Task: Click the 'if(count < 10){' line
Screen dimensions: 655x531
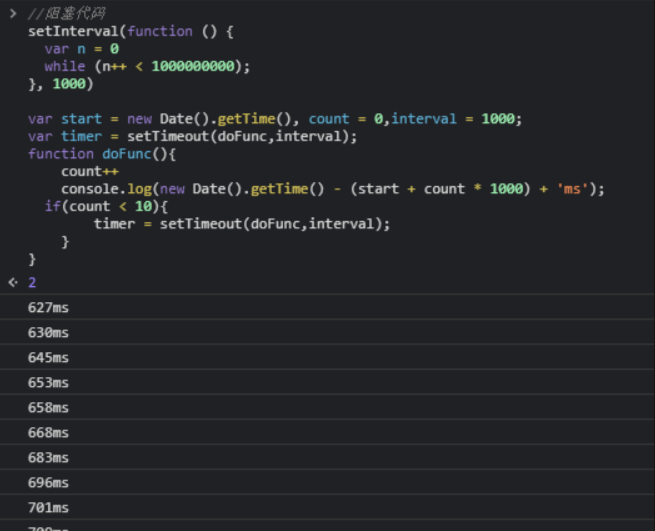Action: [x=106, y=207]
